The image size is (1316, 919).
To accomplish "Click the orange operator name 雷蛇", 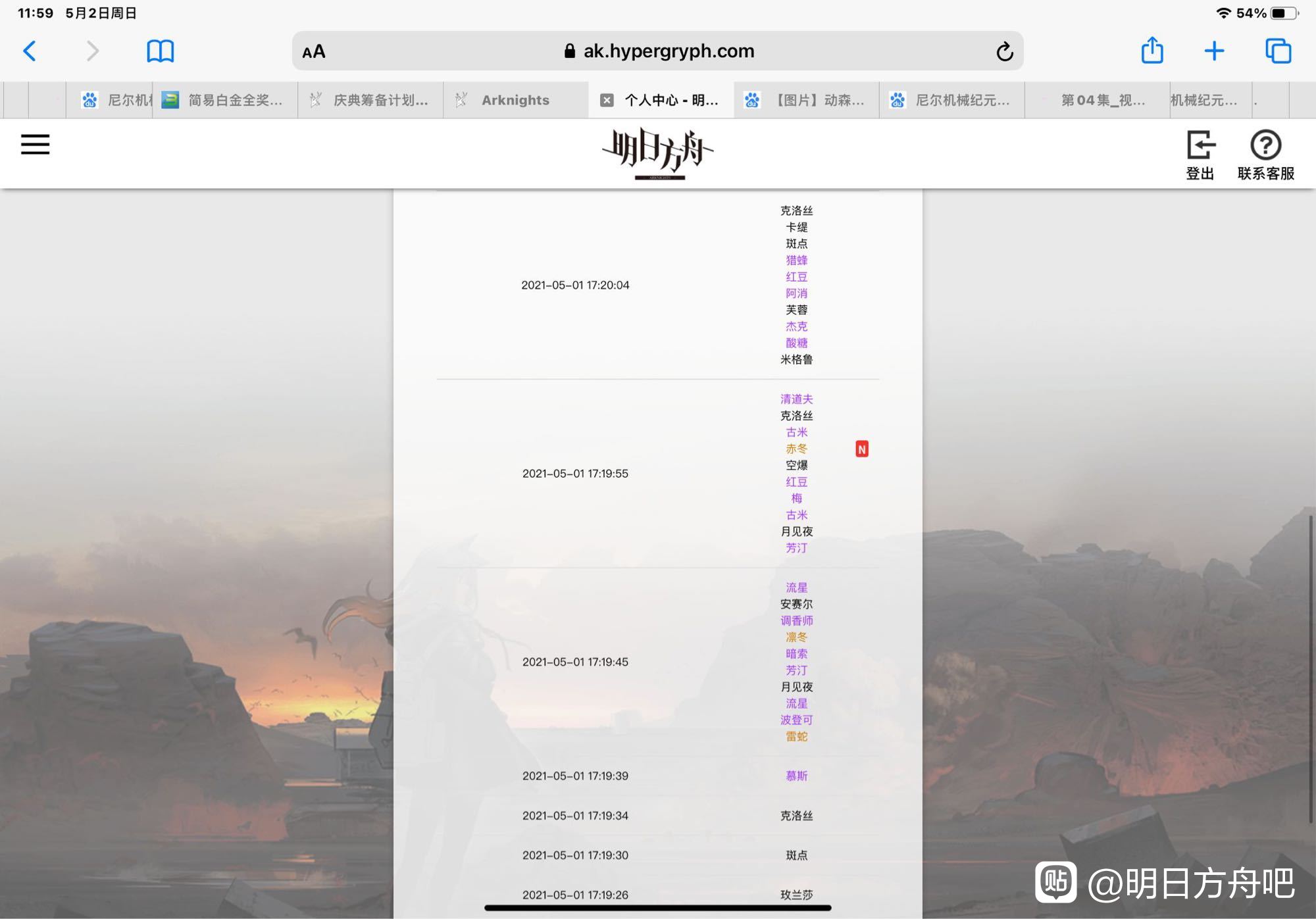I will pyautogui.click(x=796, y=736).
